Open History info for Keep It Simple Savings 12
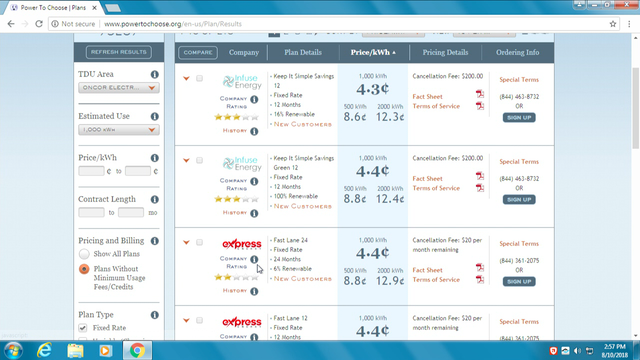 click(254, 131)
